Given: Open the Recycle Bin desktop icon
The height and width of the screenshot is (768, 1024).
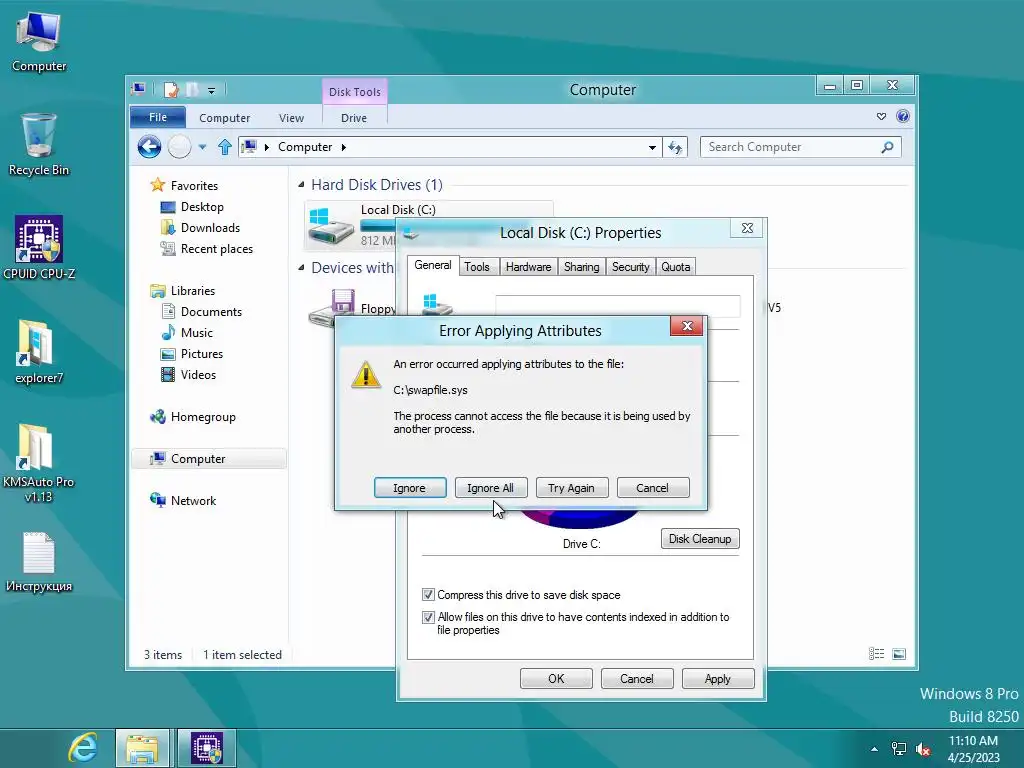Looking at the screenshot, I should click(39, 144).
